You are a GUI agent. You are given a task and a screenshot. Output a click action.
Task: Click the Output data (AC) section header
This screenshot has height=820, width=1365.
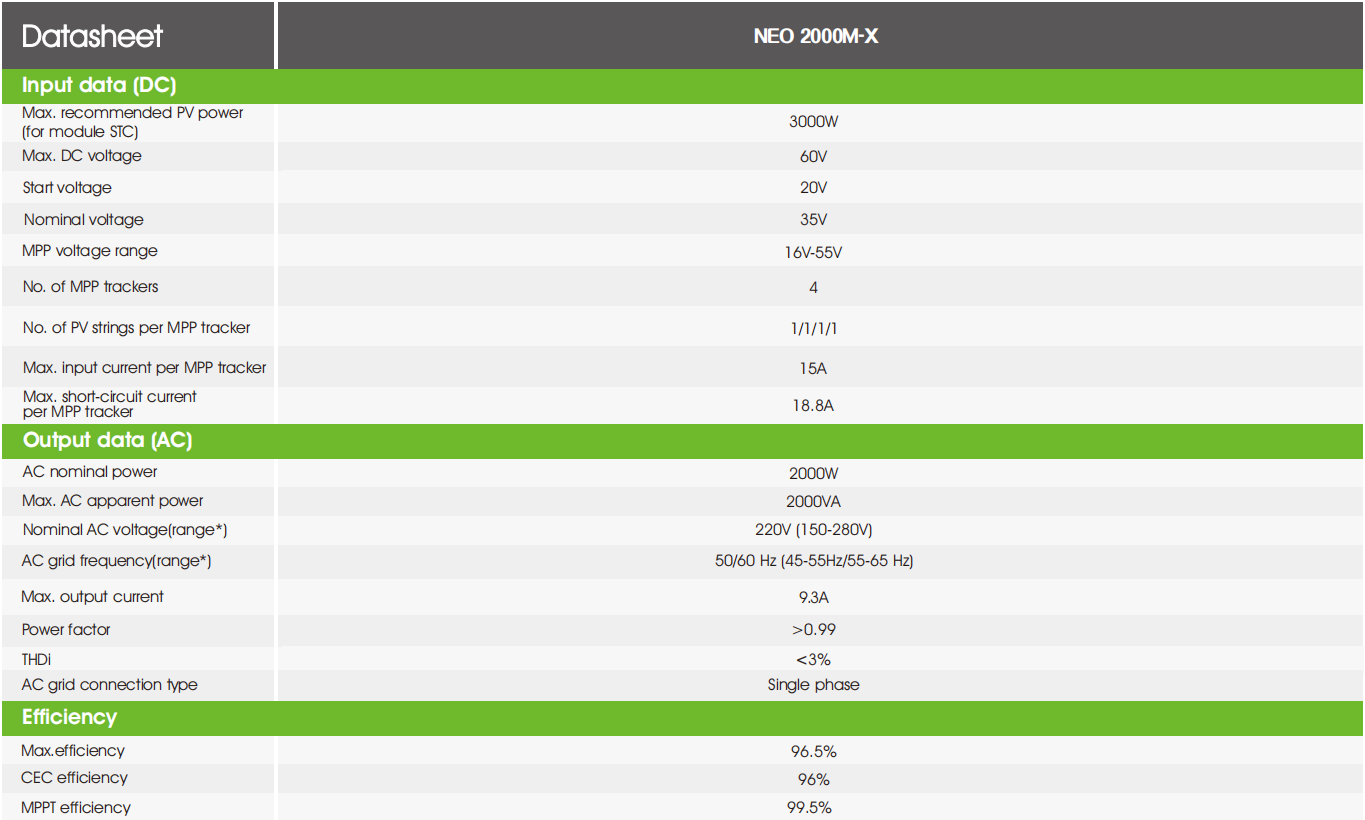pyautogui.click(x=682, y=441)
